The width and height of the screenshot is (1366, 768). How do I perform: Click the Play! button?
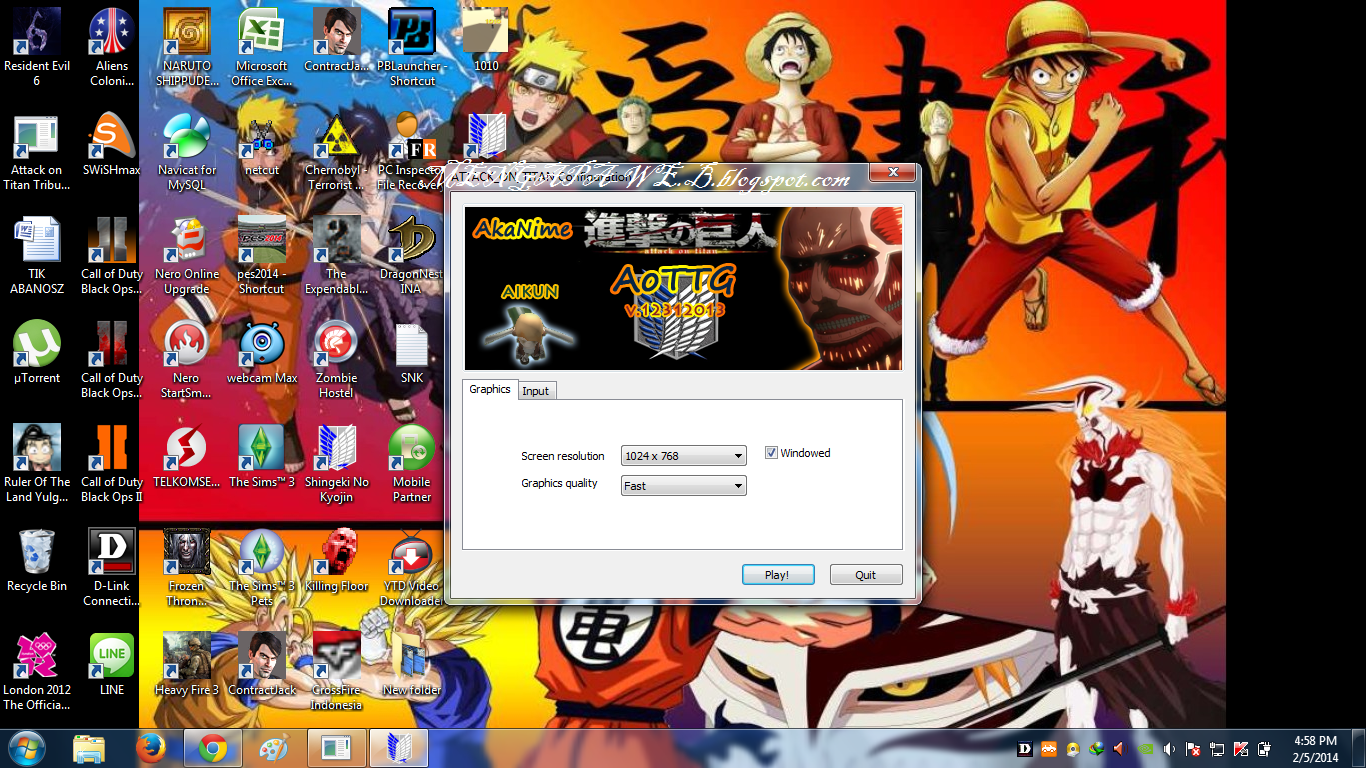[x=778, y=575]
